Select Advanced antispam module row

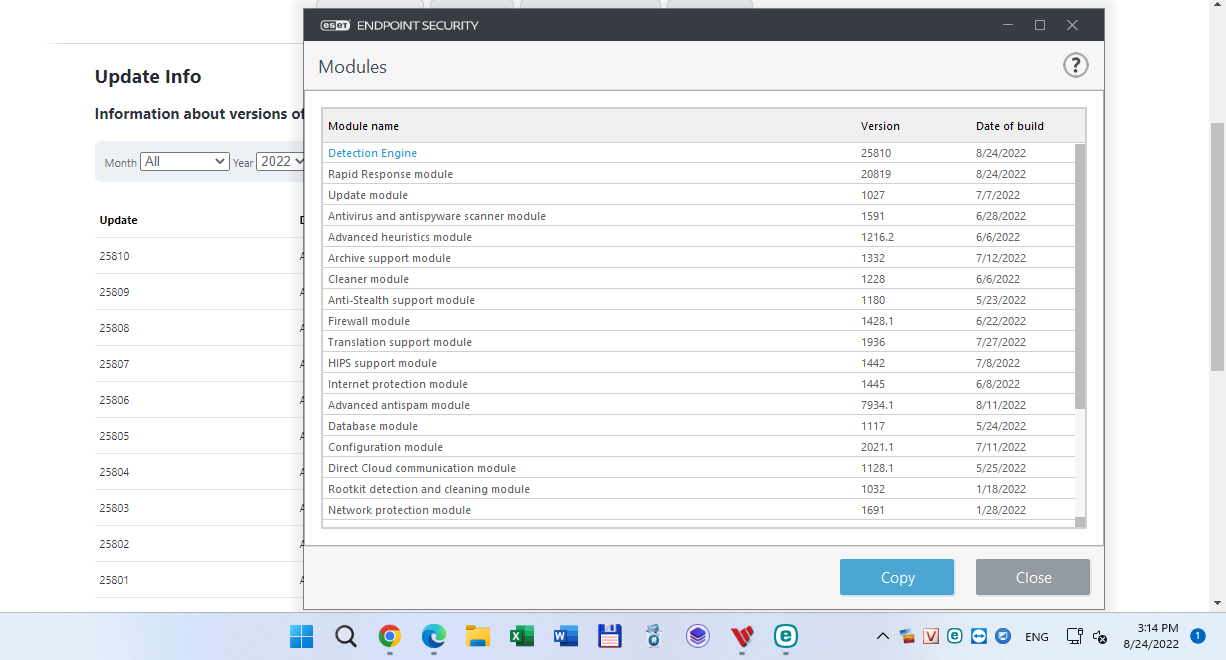[x=699, y=405]
